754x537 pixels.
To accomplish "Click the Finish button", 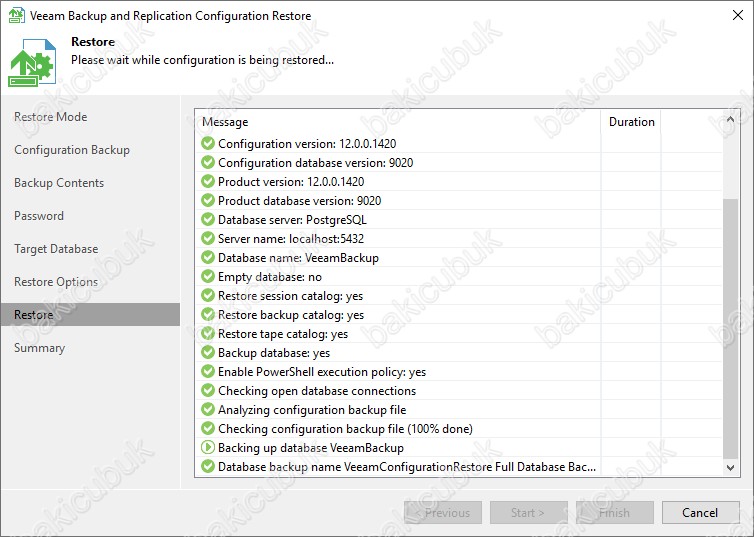I will 615,512.
